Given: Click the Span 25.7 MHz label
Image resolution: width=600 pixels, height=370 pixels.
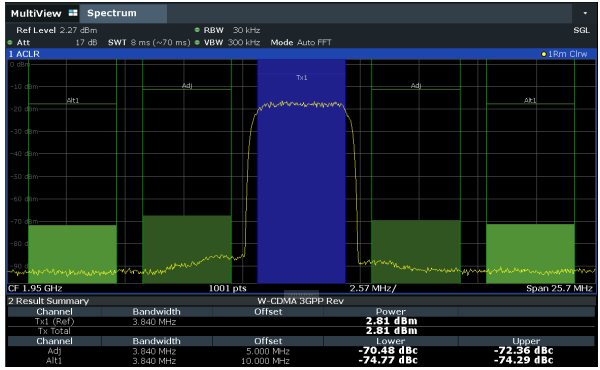Looking at the screenshot, I should tap(559, 289).
